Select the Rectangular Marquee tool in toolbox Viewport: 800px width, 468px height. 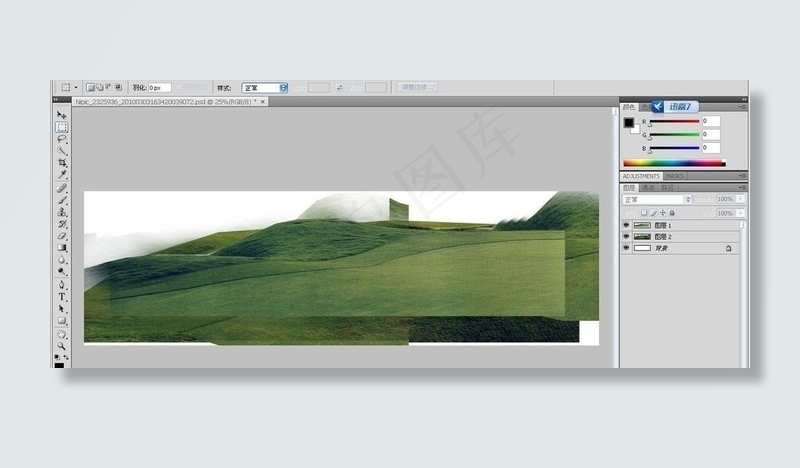(x=62, y=127)
